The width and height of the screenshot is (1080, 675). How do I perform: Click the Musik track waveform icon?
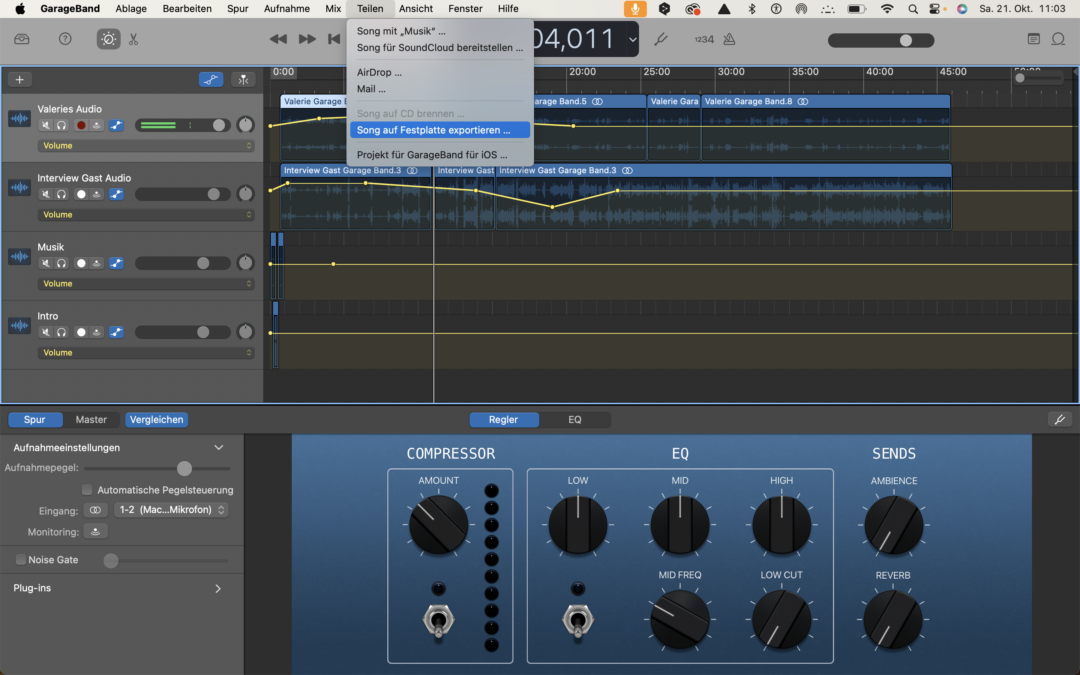coord(19,256)
